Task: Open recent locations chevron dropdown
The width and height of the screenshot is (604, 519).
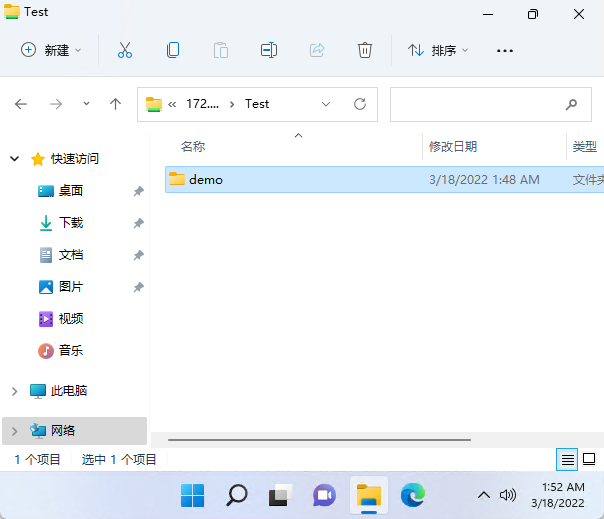Action: pyautogui.click(x=86, y=103)
